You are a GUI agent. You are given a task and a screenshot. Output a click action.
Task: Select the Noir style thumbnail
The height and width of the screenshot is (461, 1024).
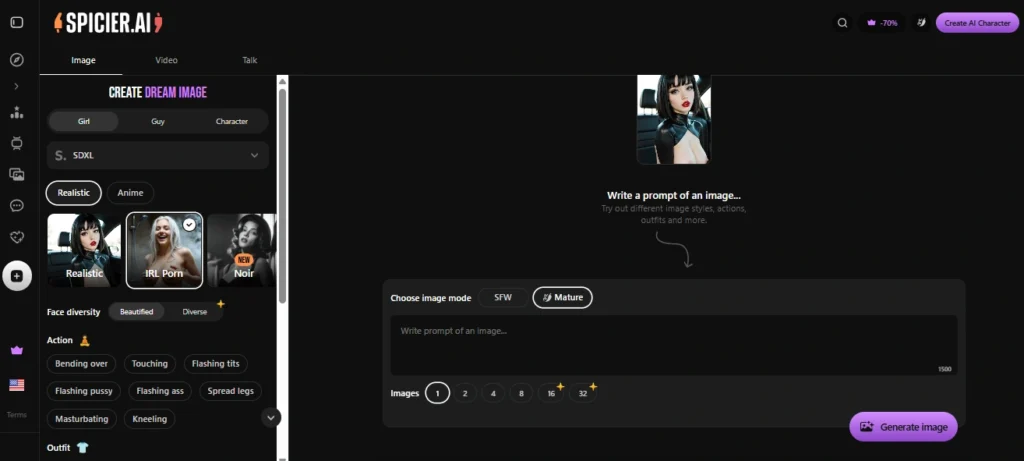(x=242, y=250)
